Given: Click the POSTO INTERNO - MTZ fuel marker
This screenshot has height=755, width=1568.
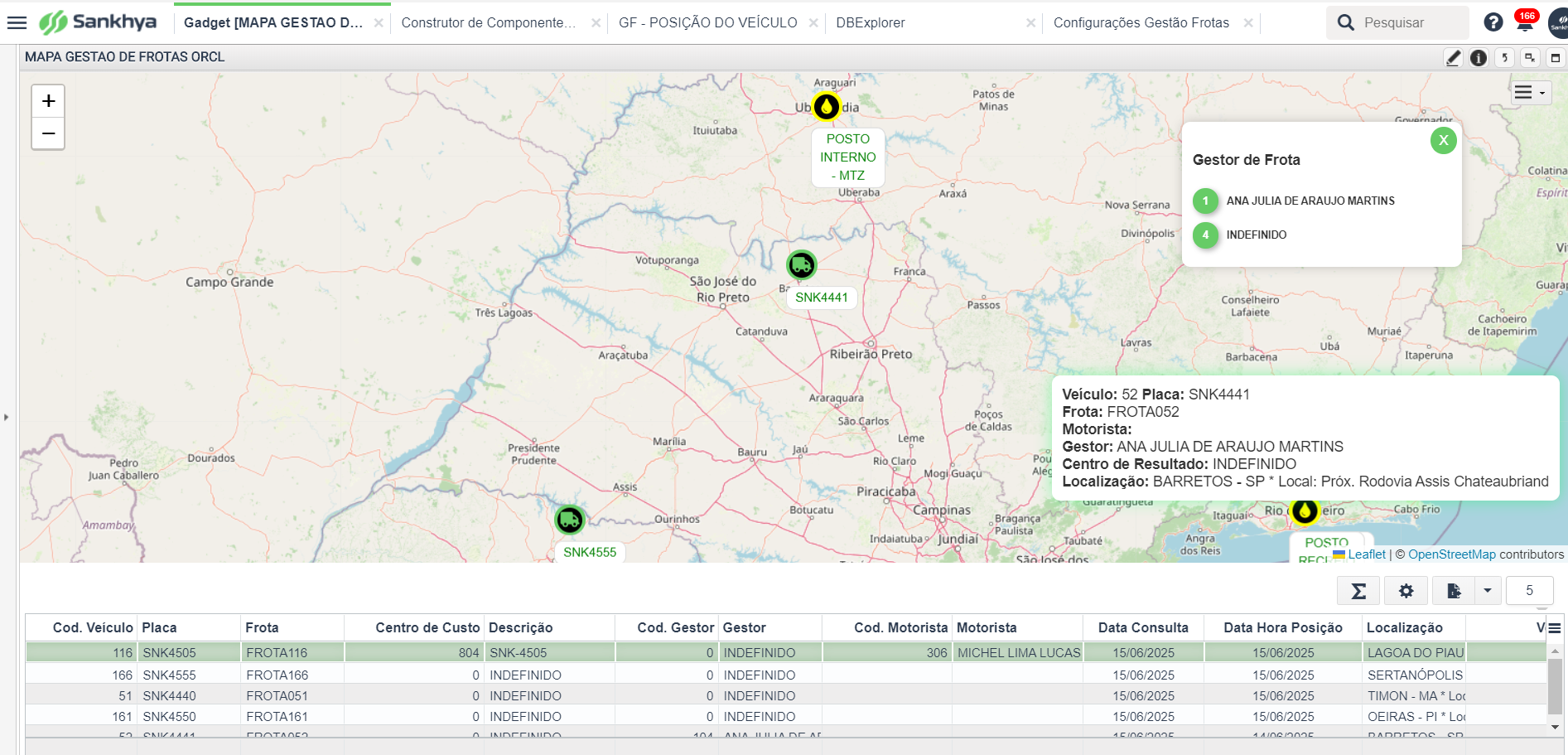Looking at the screenshot, I should pos(826,107).
